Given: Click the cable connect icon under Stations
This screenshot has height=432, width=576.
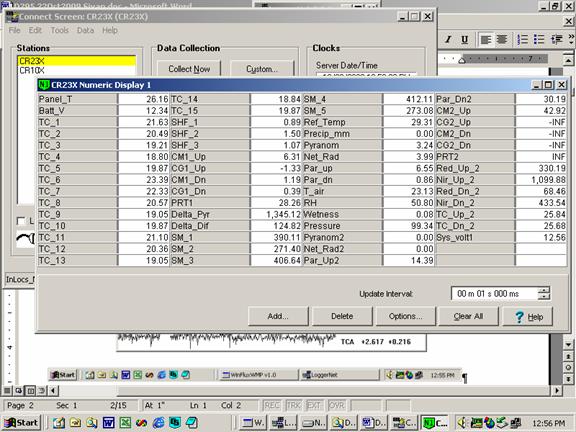Looking at the screenshot, I should click(25, 239).
